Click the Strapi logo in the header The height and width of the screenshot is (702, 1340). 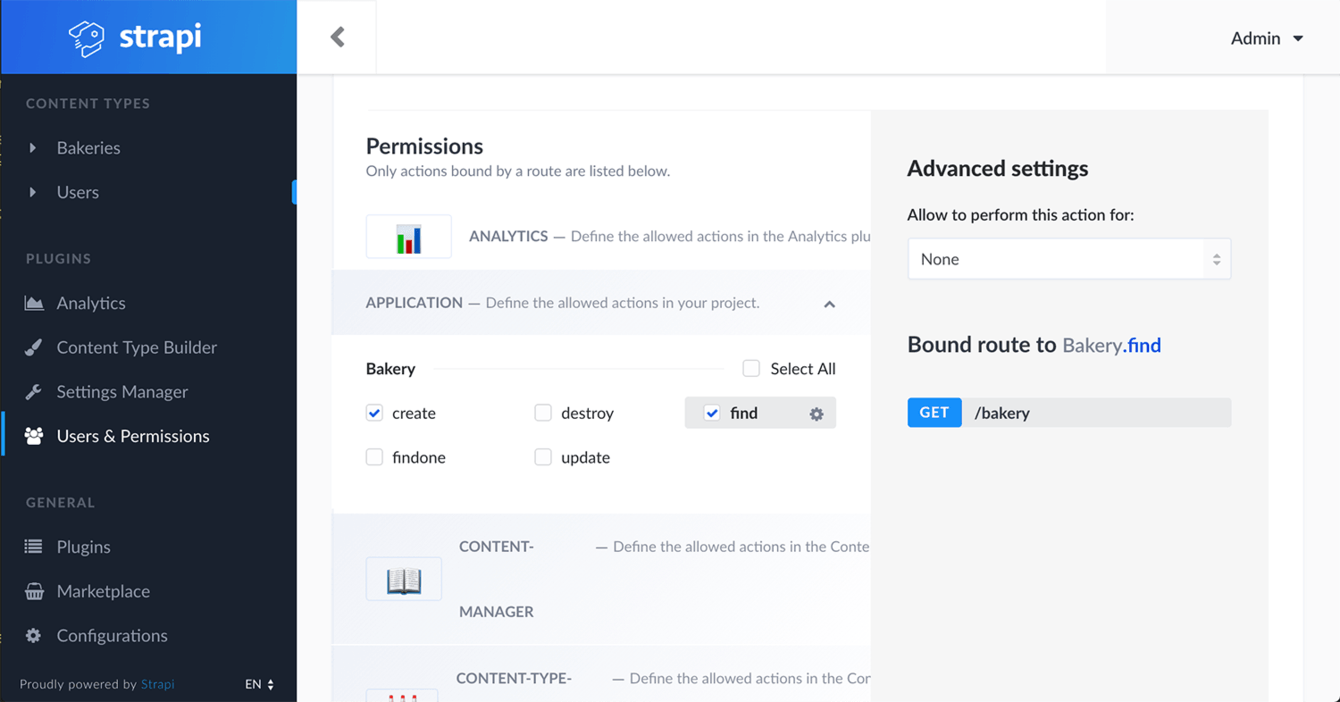coord(135,38)
